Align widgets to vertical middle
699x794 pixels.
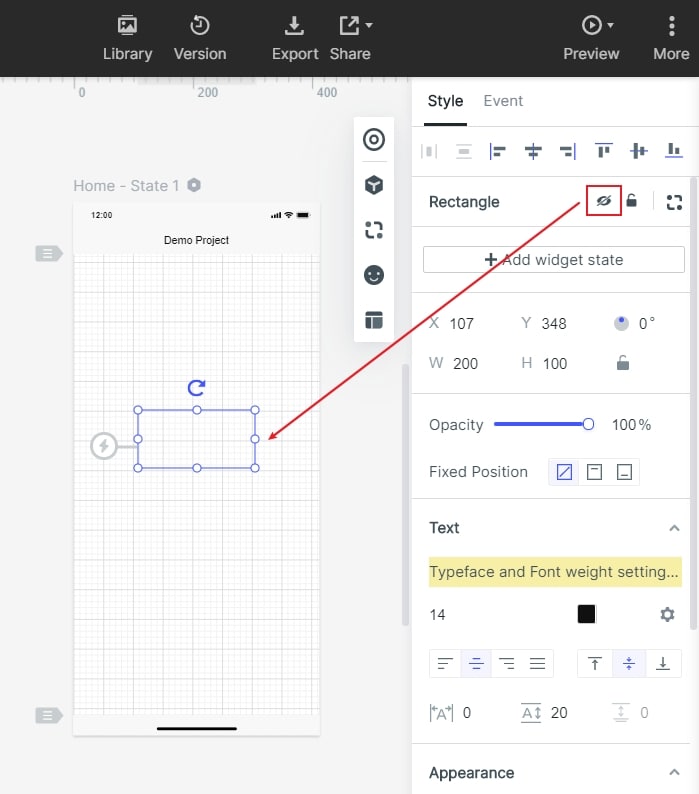(638, 151)
